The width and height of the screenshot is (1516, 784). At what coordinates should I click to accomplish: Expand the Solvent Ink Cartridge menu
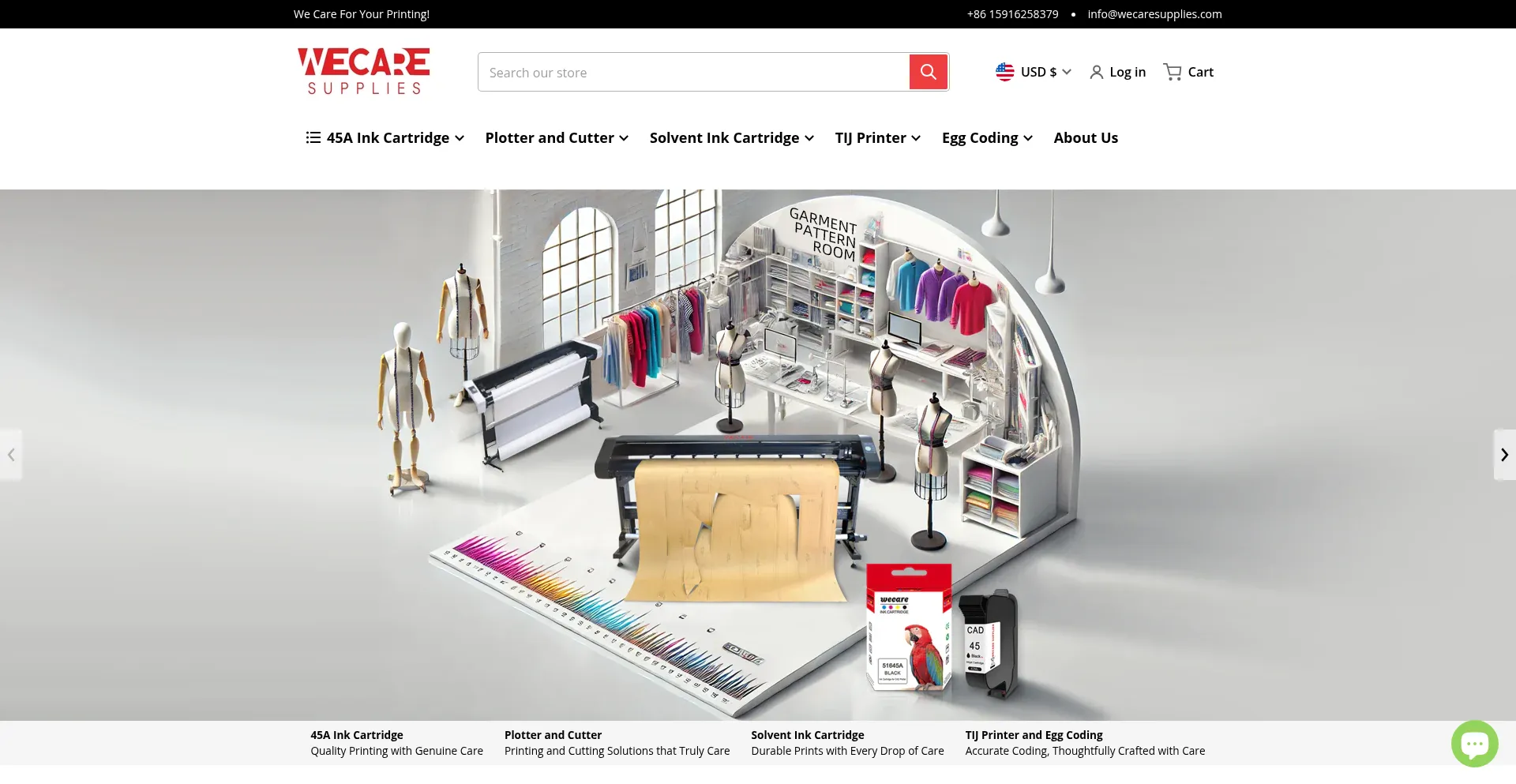(x=731, y=138)
